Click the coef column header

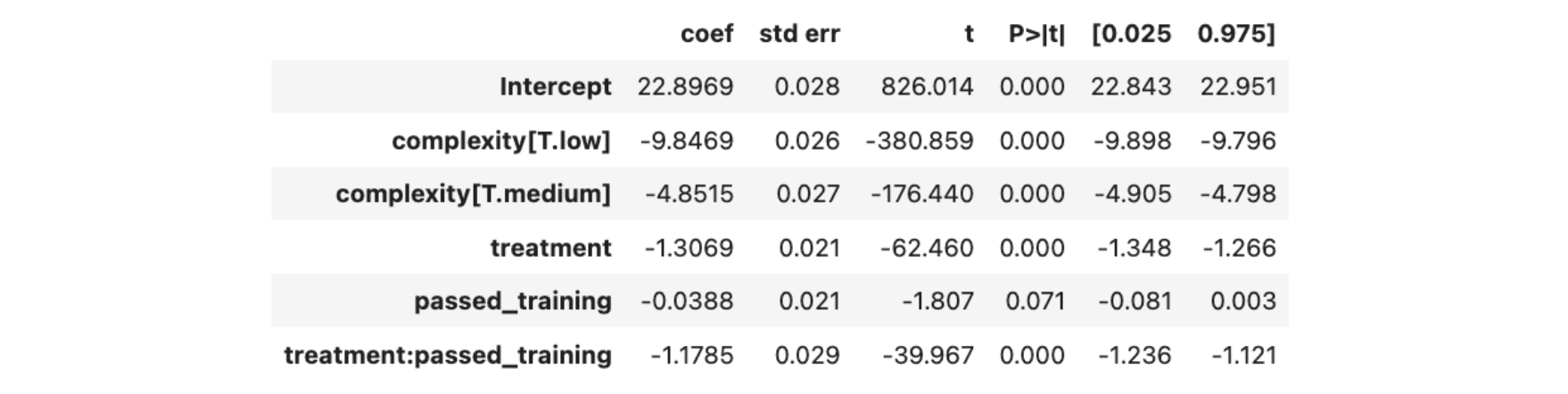706,34
